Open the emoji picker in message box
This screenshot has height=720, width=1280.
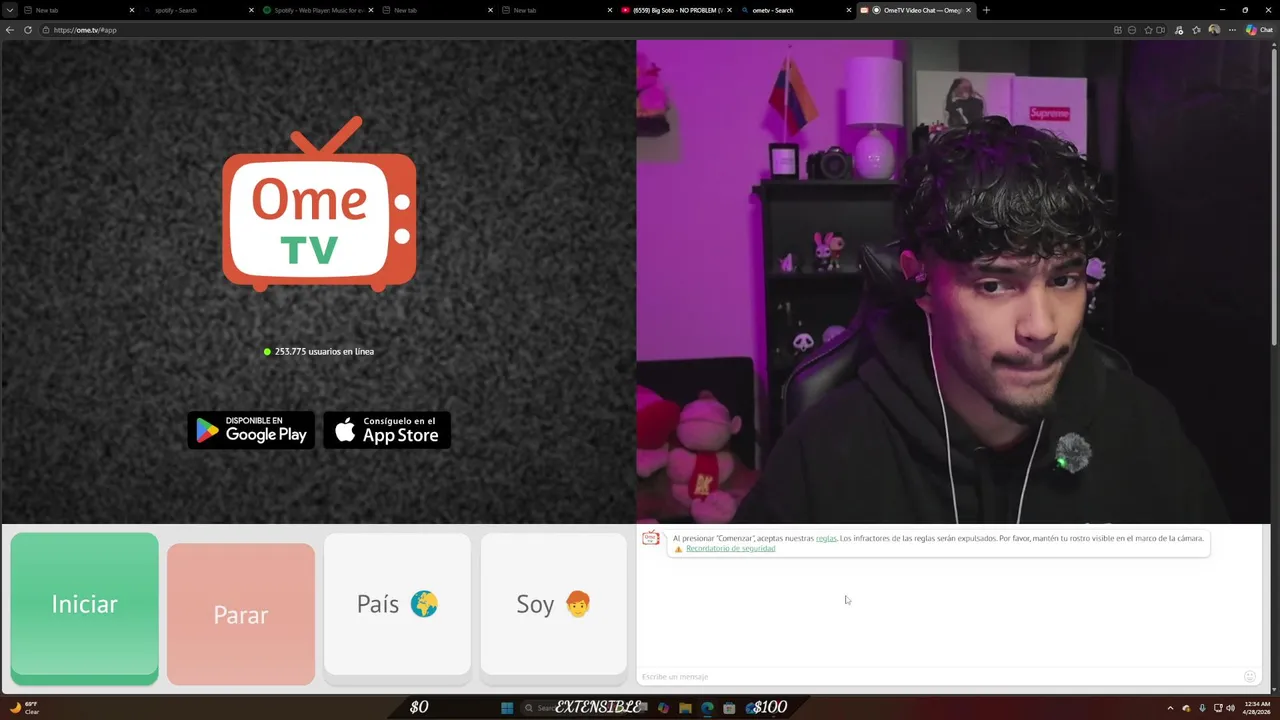[1249, 677]
